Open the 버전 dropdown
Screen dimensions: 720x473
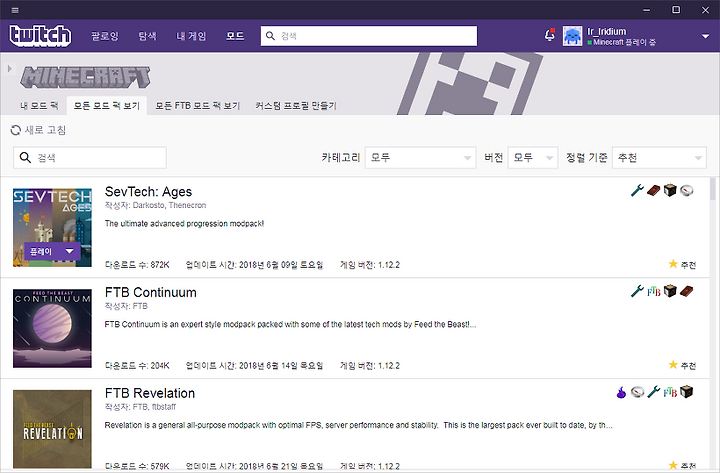pos(533,158)
